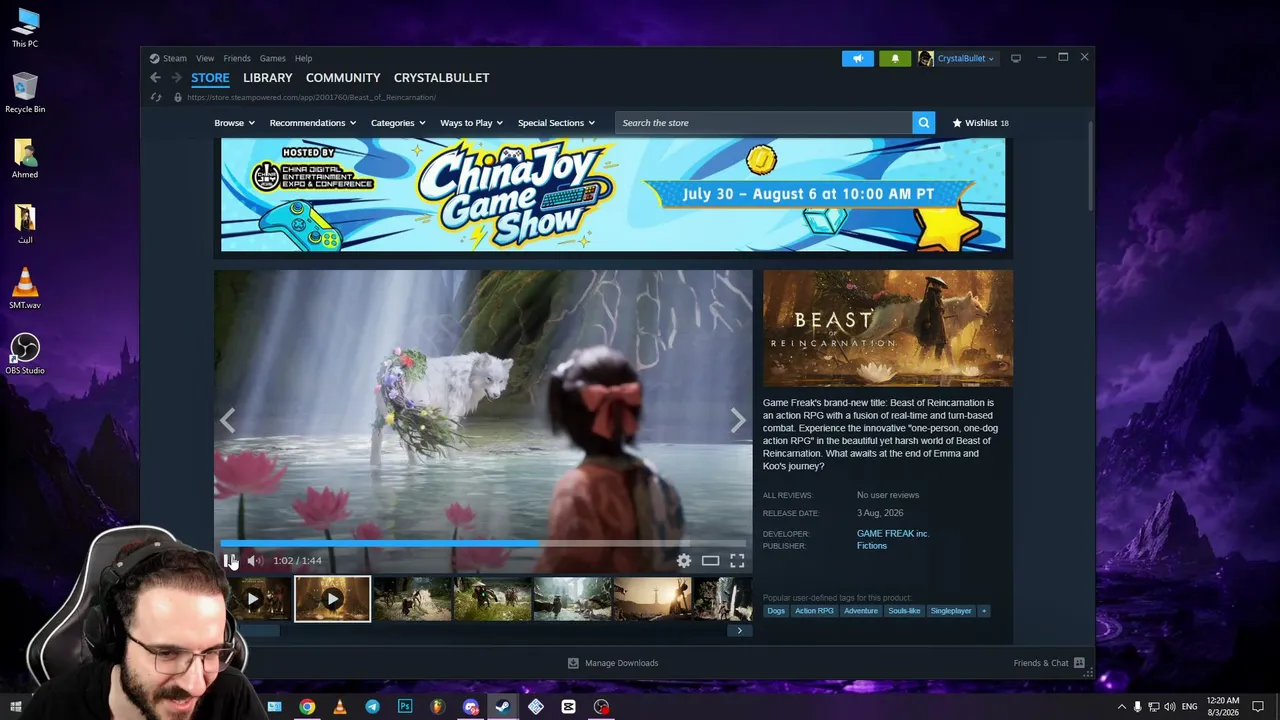Open the Friends menu
1280x720 pixels.
pos(237,58)
